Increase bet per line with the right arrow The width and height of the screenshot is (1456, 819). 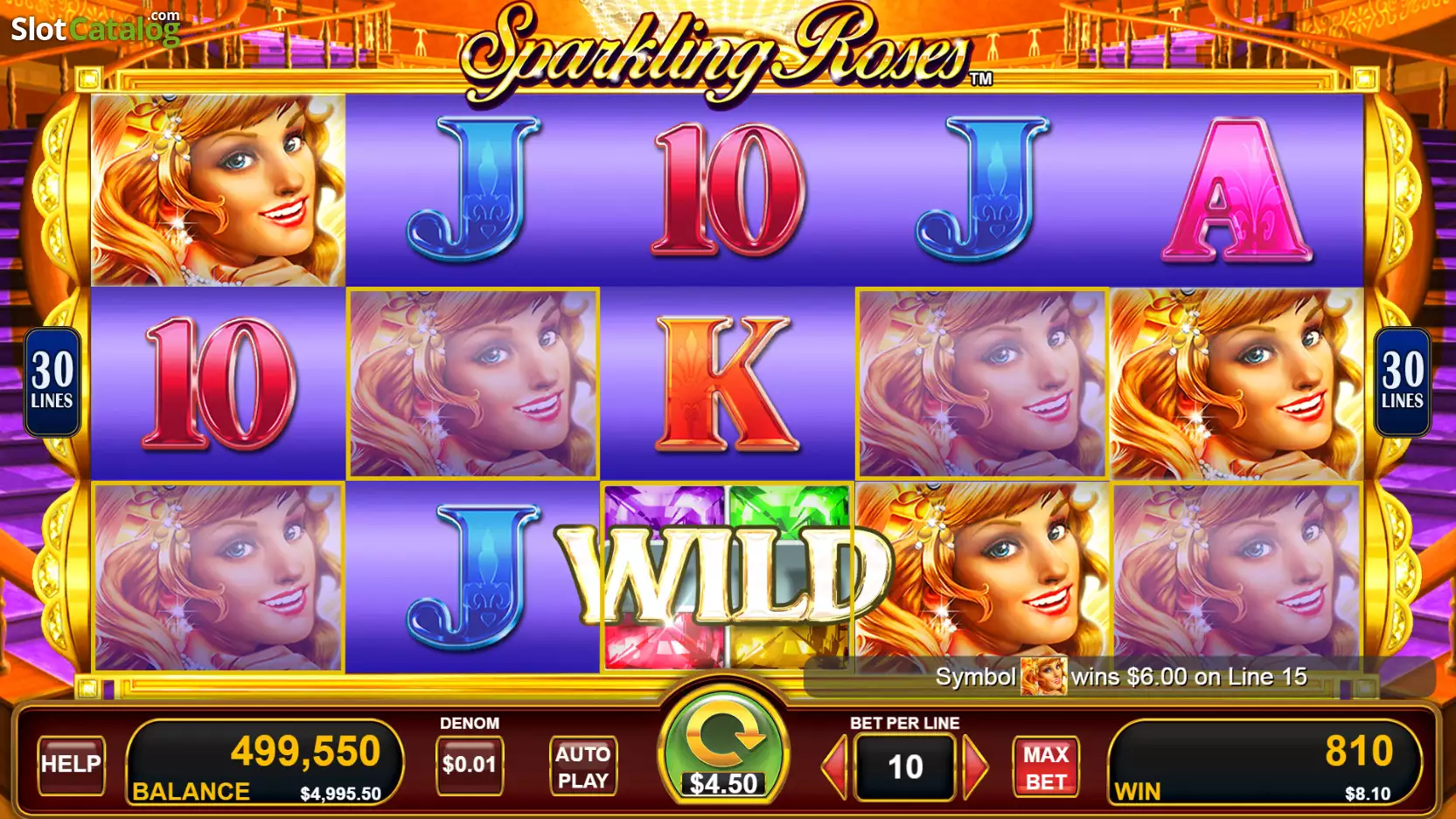click(x=975, y=767)
